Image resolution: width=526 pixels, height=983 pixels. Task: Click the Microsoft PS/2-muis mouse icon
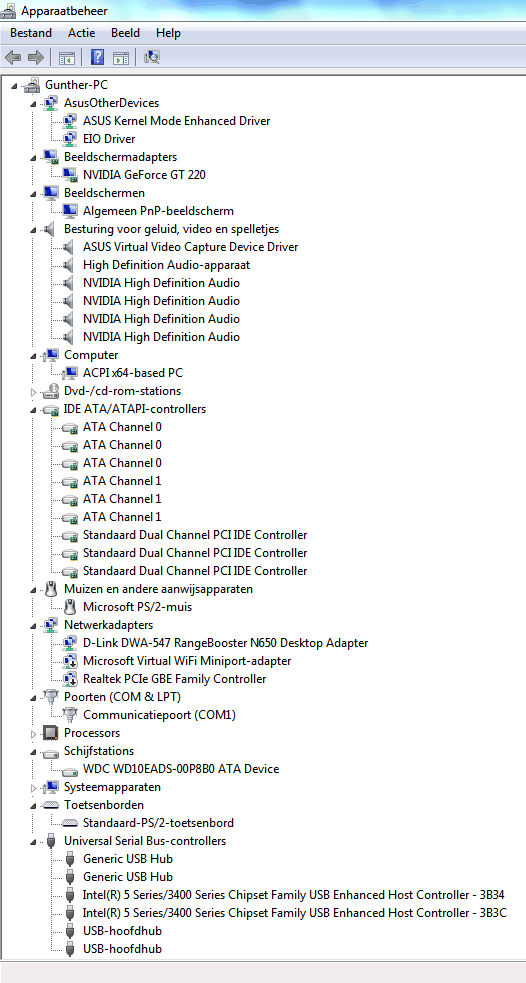coord(70,607)
